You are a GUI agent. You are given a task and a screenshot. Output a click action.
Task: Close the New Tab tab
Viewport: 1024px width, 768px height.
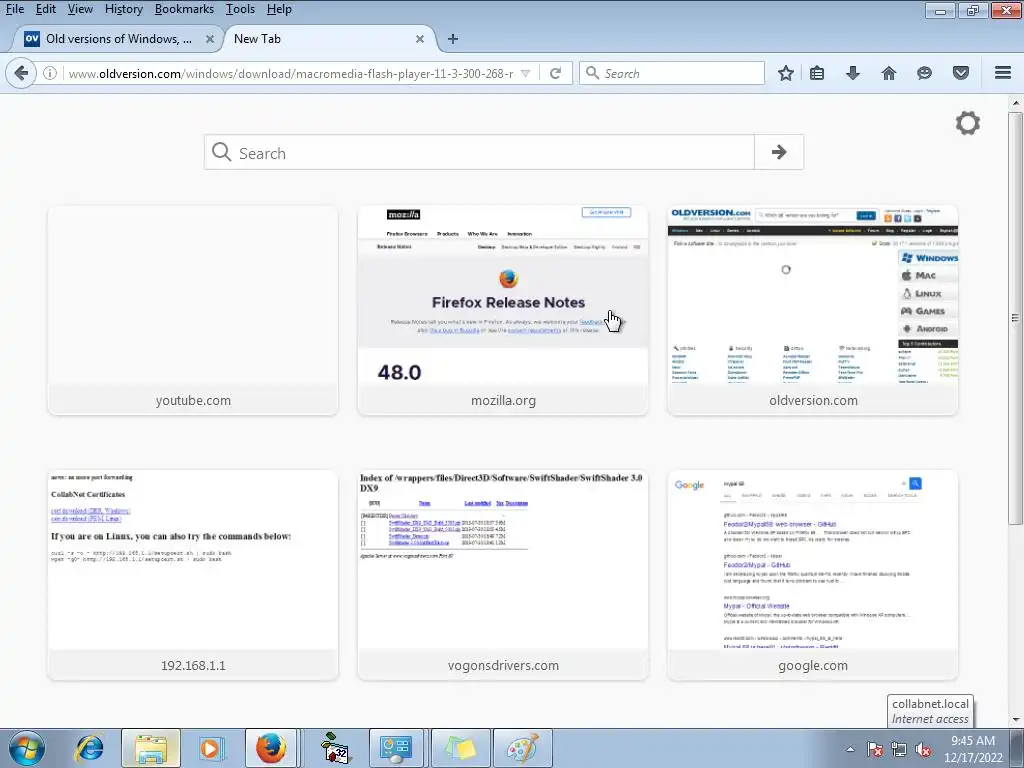coord(420,39)
